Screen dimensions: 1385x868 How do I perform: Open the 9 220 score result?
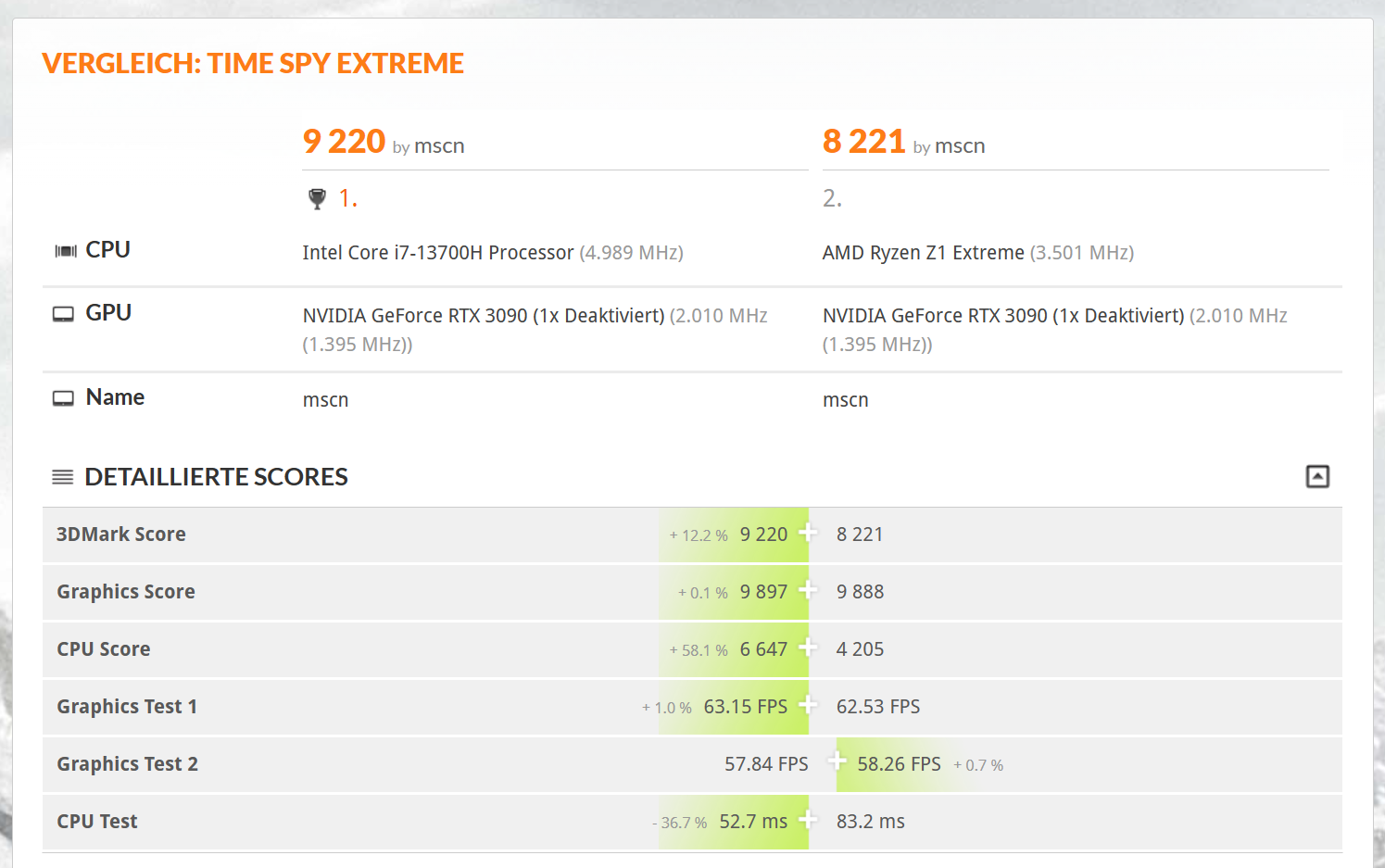[344, 142]
